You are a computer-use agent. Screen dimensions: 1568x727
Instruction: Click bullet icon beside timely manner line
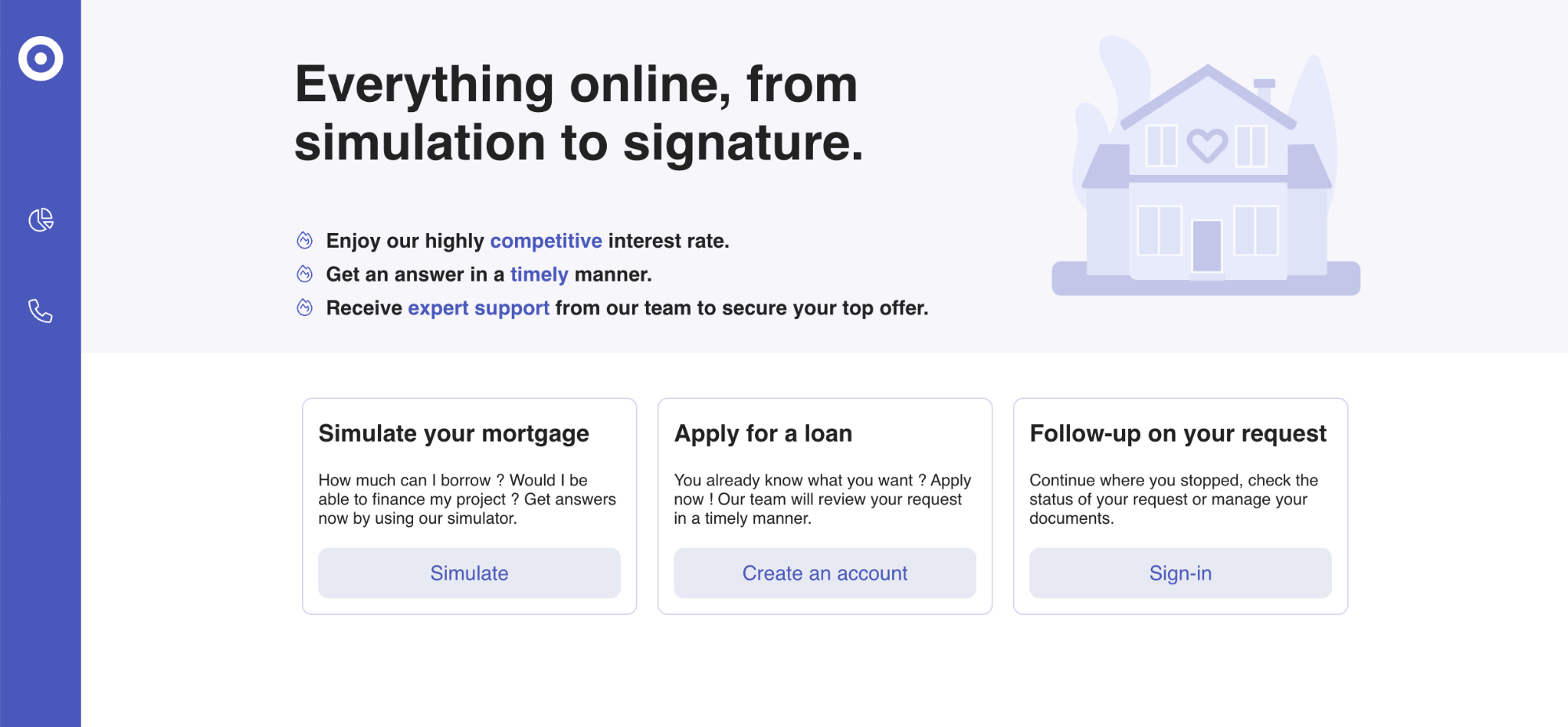pos(305,274)
